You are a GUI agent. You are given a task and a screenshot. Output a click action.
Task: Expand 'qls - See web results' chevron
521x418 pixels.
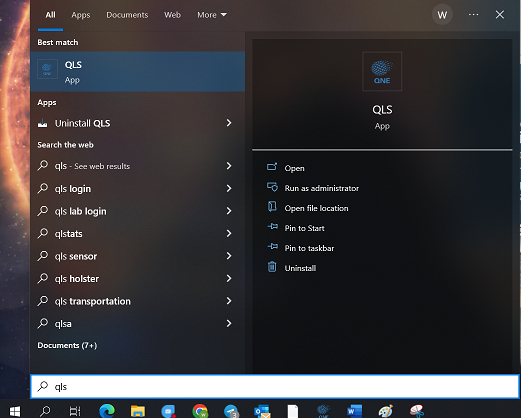(229, 166)
